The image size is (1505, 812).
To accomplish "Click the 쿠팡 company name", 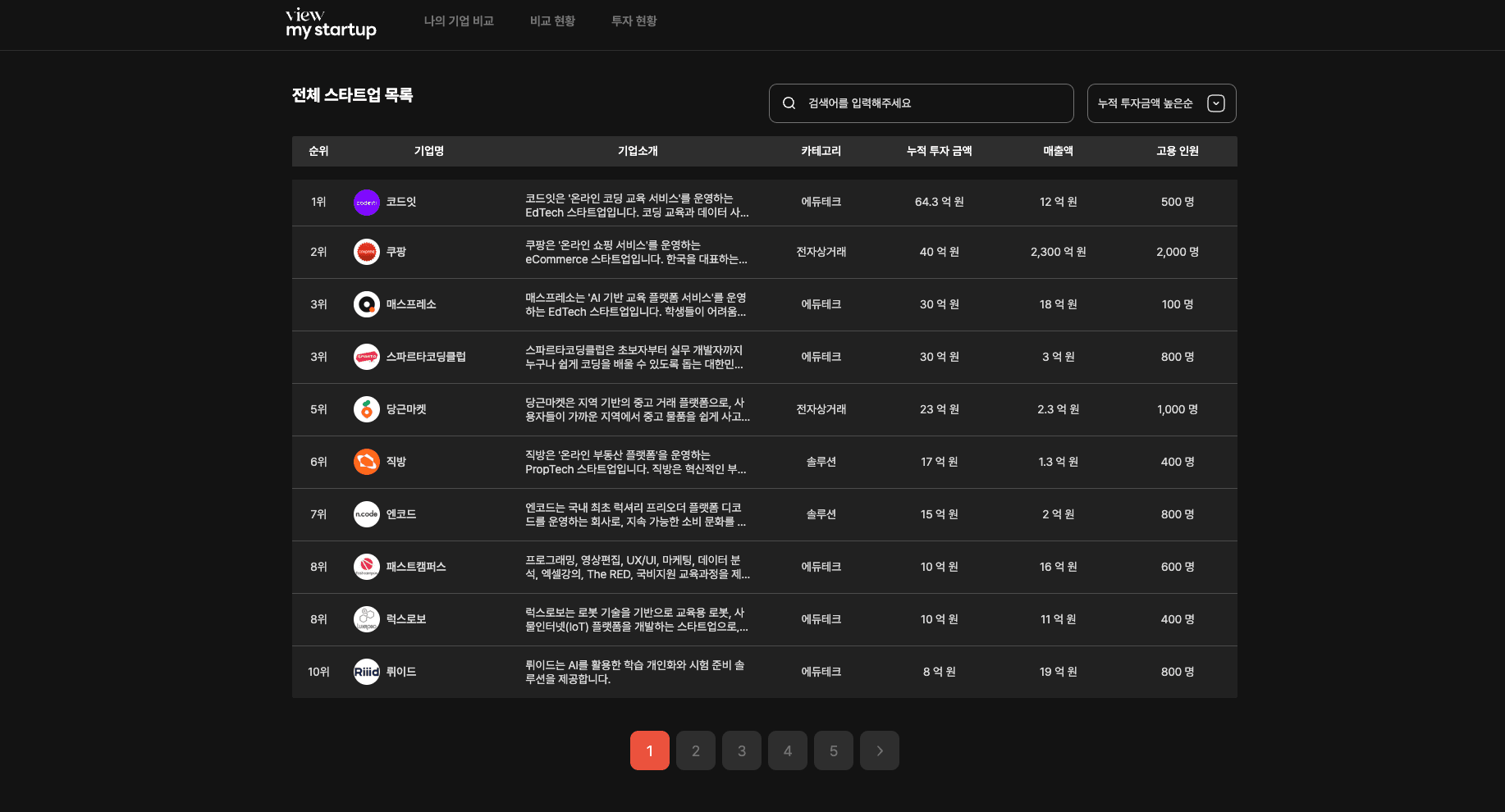I will click(x=396, y=252).
